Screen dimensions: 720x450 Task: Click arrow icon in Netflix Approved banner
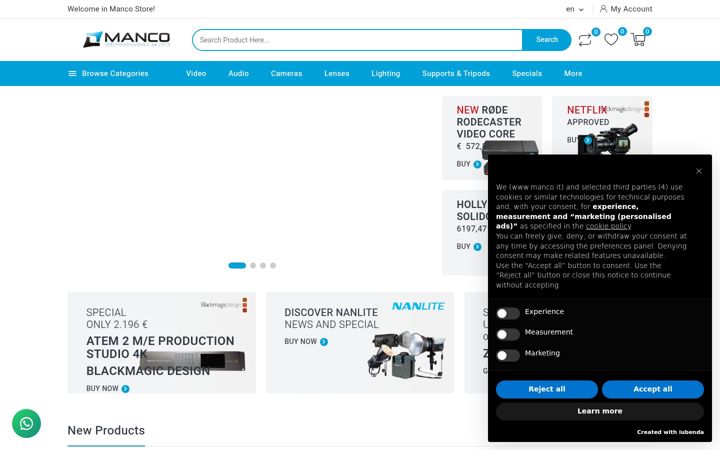(x=588, y=140)
